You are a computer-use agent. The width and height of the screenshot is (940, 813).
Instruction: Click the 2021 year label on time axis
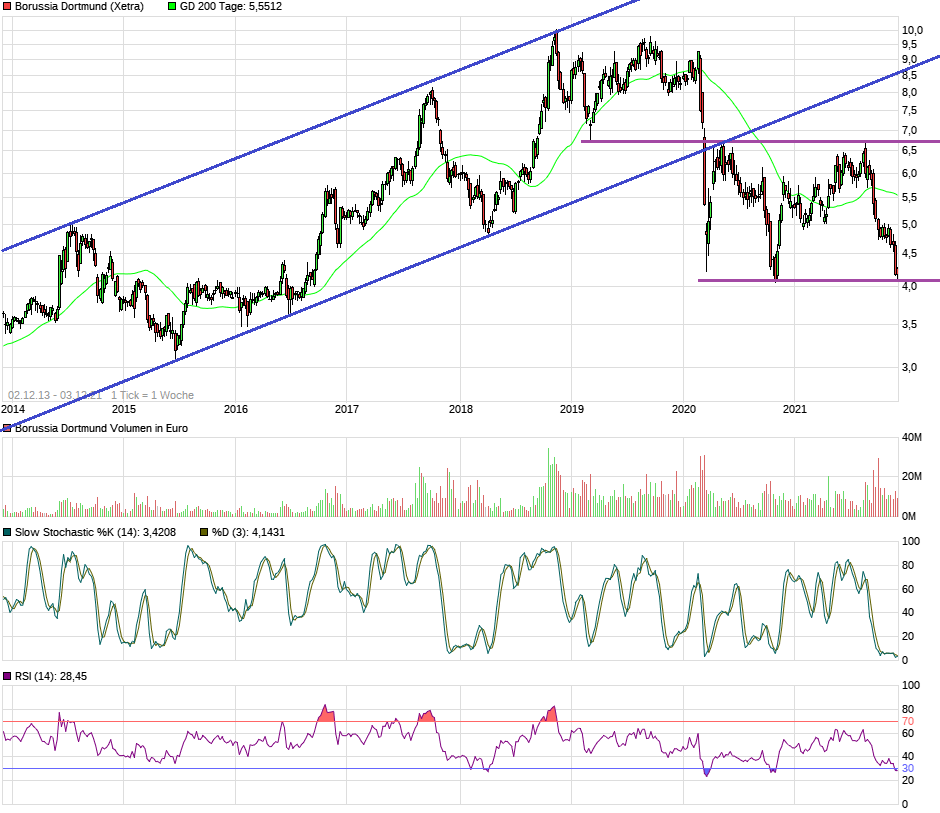pos(794,409)
